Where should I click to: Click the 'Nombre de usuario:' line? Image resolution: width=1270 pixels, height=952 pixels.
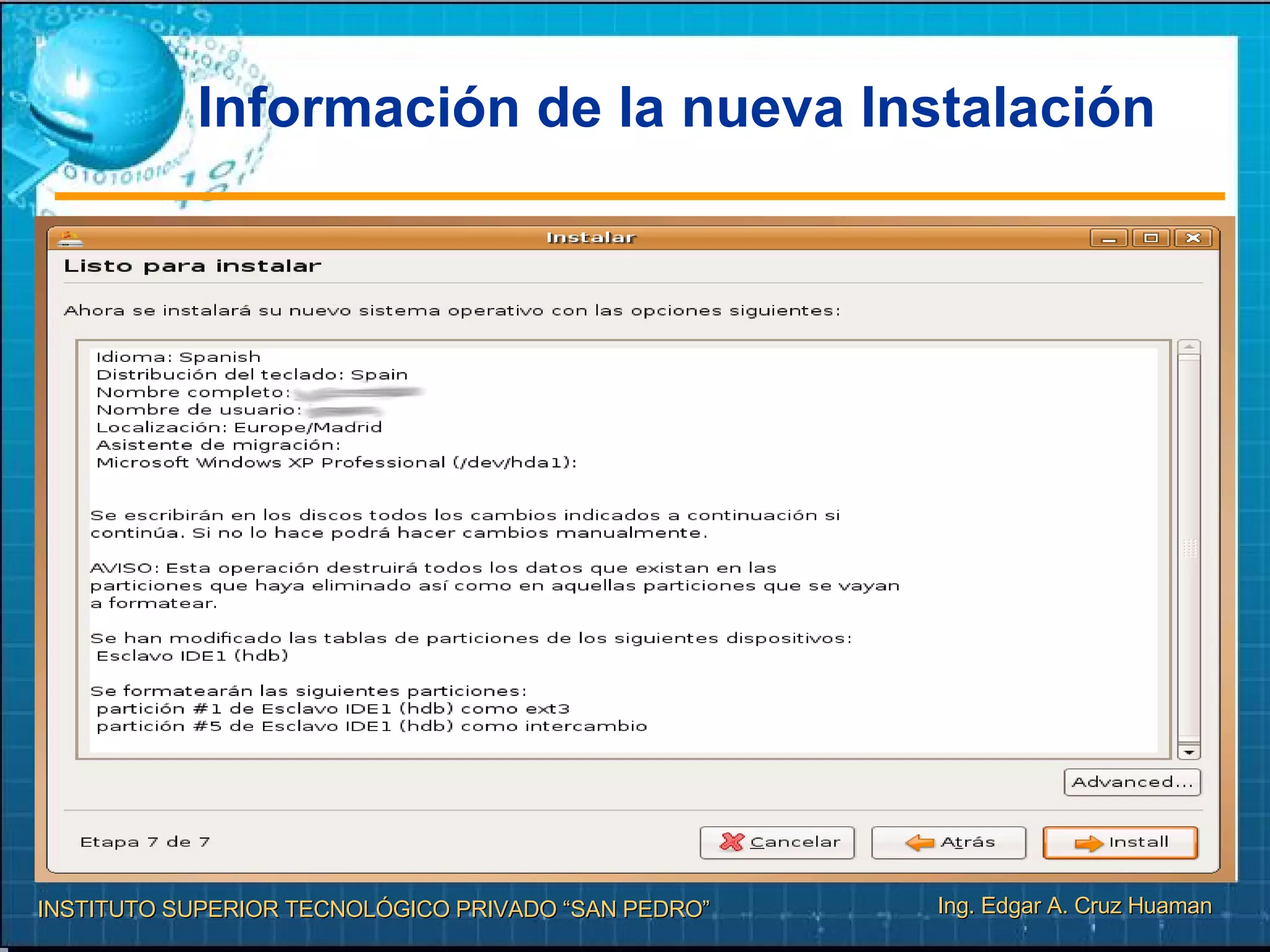pos(199,410)
